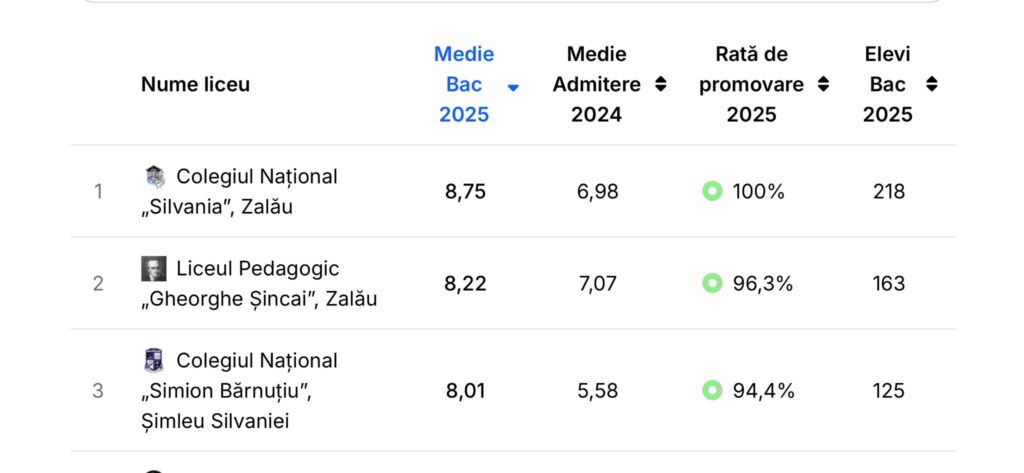1024x473 pixels.
Task: Click the Medie Bac 2025 column header
Action: click(x=465, y=84)
